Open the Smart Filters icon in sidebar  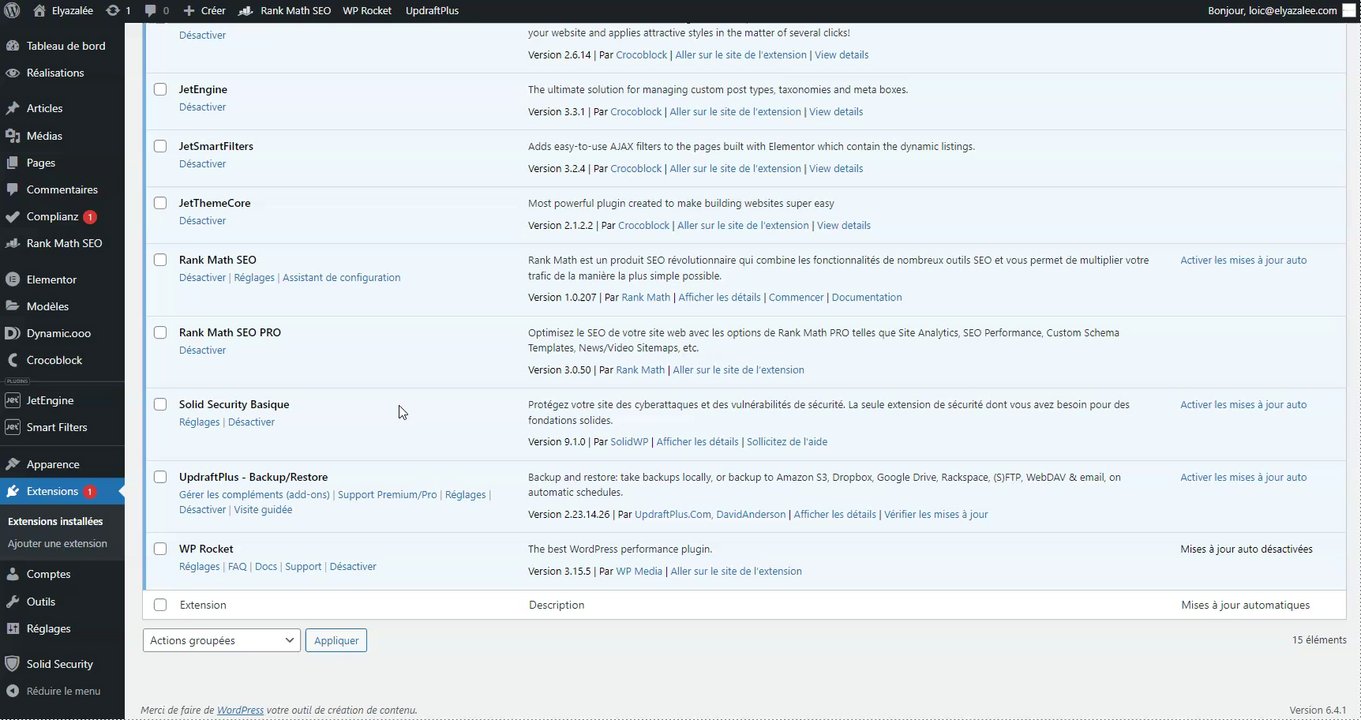(x=12, y=427)
